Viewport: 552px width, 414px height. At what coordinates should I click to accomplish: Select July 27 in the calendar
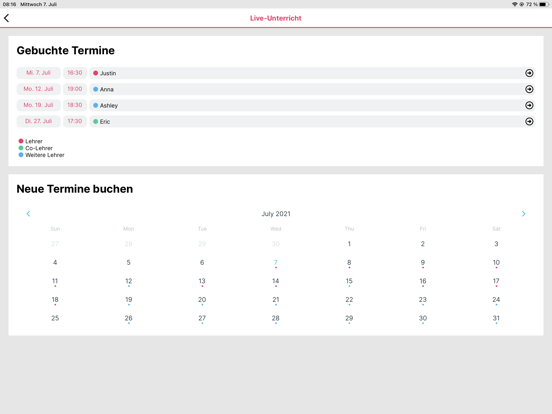(x=202, y=318)
